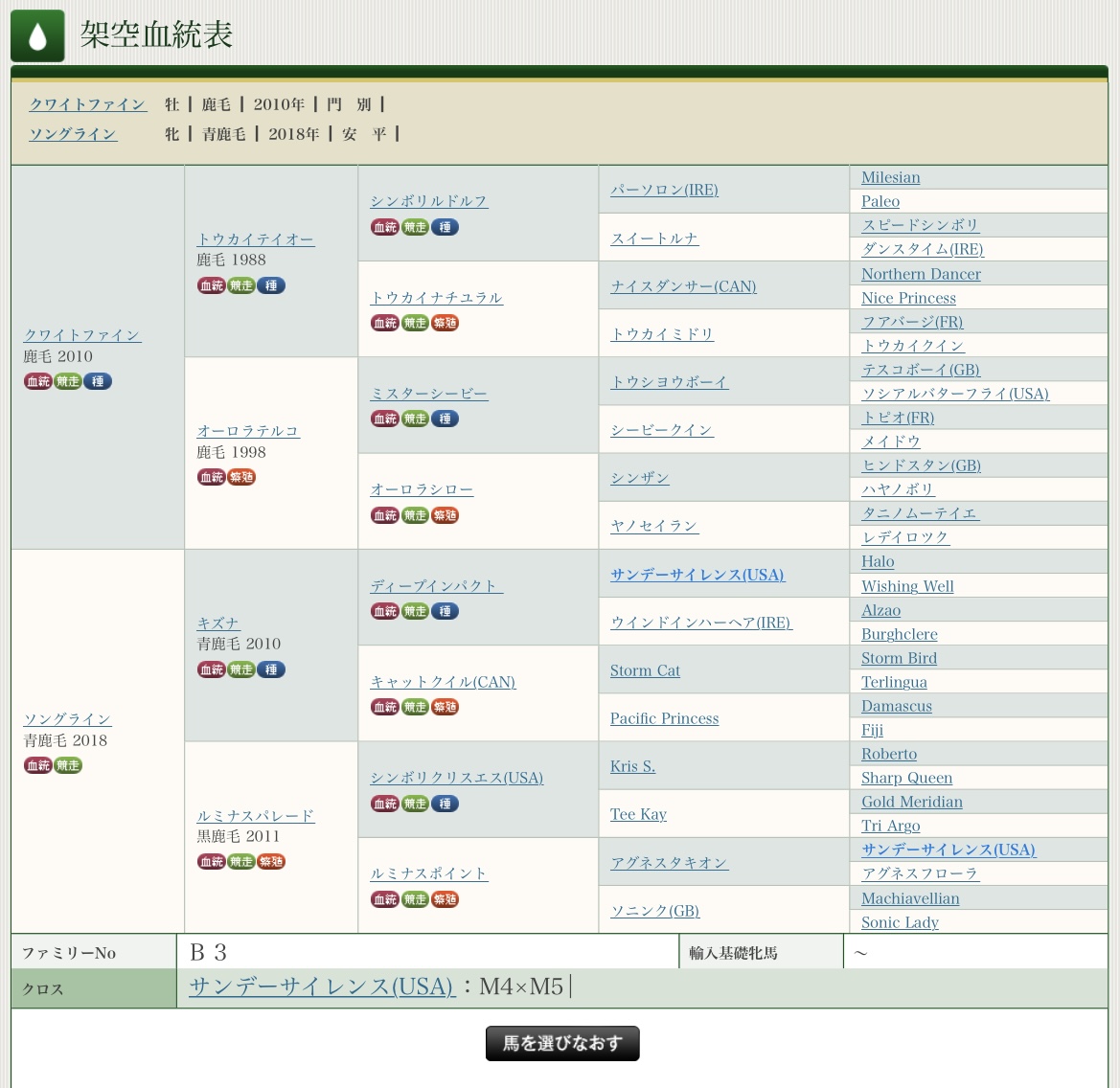Click the 血統 badge under ルミナスポイント
This screenshot has width=1120, height=1088.
point(385,899)
